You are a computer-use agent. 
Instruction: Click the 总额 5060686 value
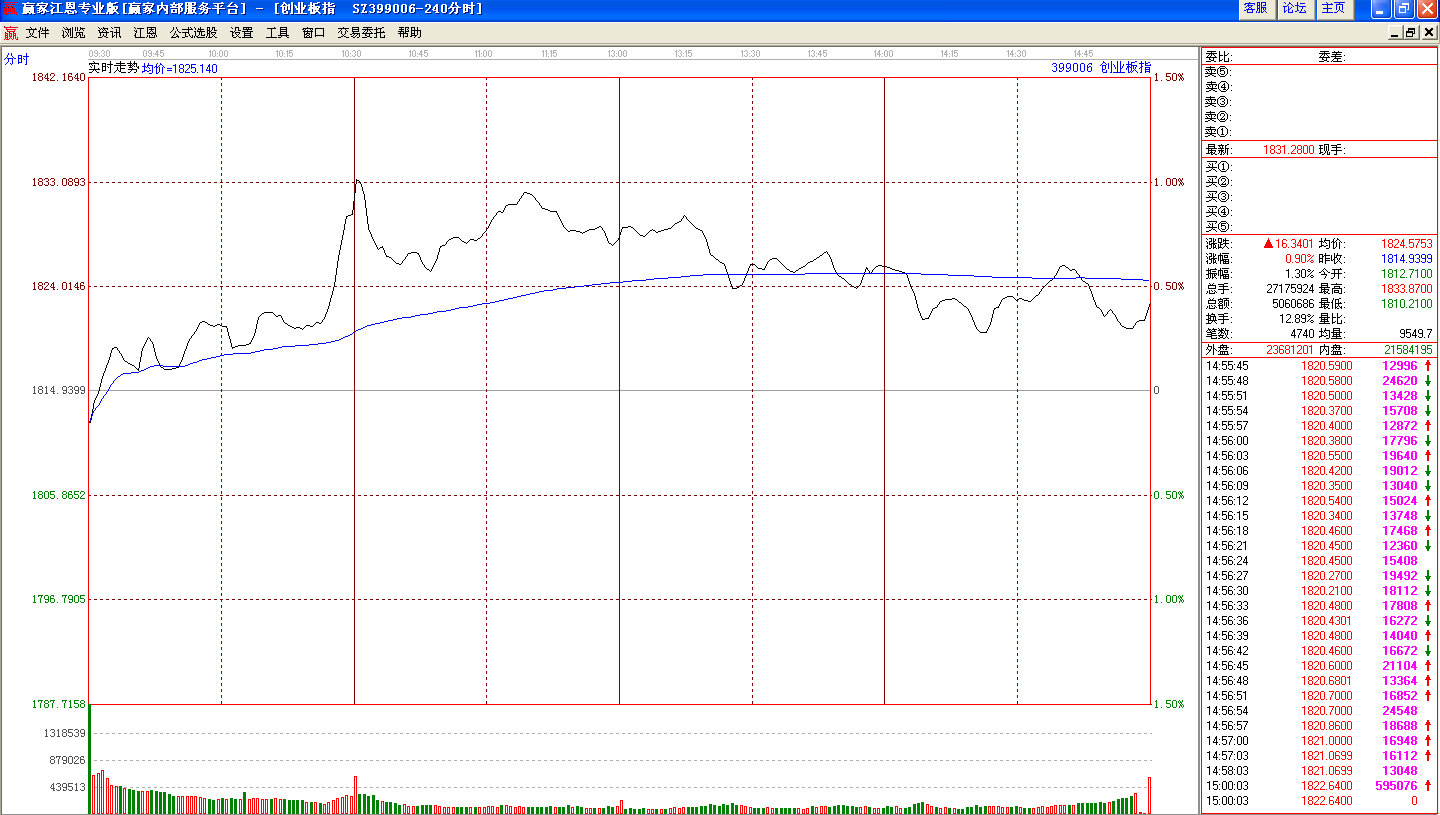pos(1293,304)
